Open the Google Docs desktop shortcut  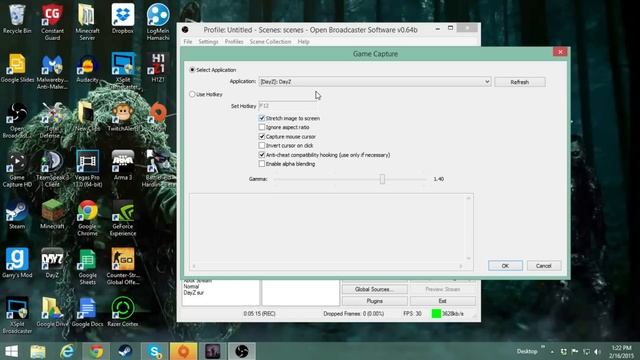(x=87, y=312)
